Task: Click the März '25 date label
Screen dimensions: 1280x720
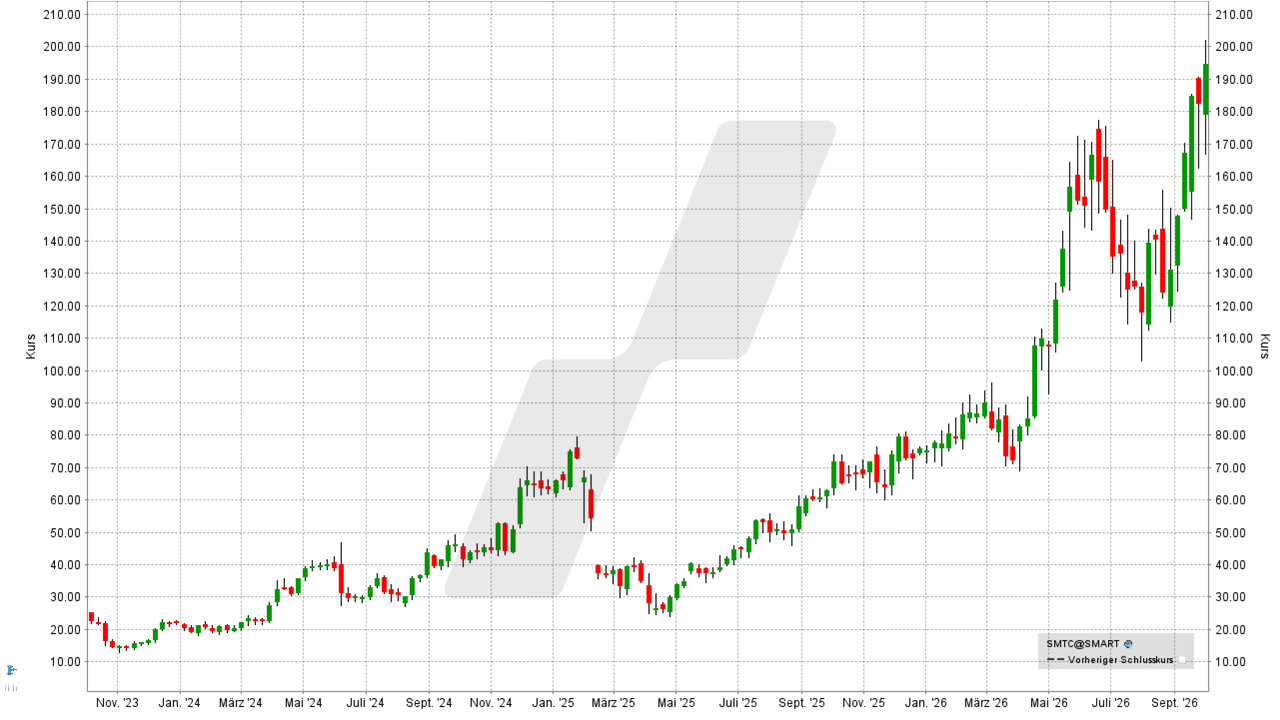Action: (x=612, y=703)
